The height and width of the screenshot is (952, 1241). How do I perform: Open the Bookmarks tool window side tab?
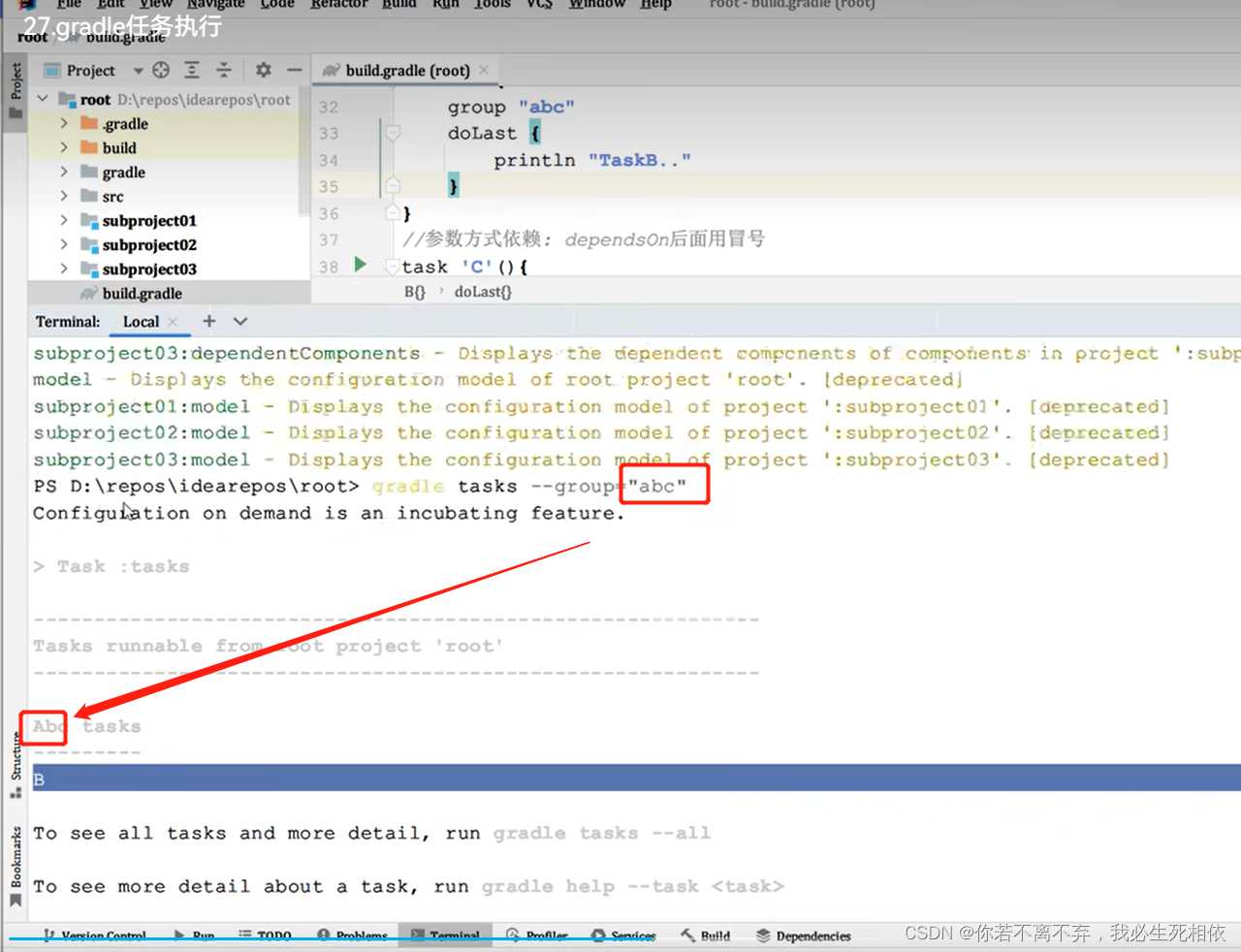coord(16,868)
